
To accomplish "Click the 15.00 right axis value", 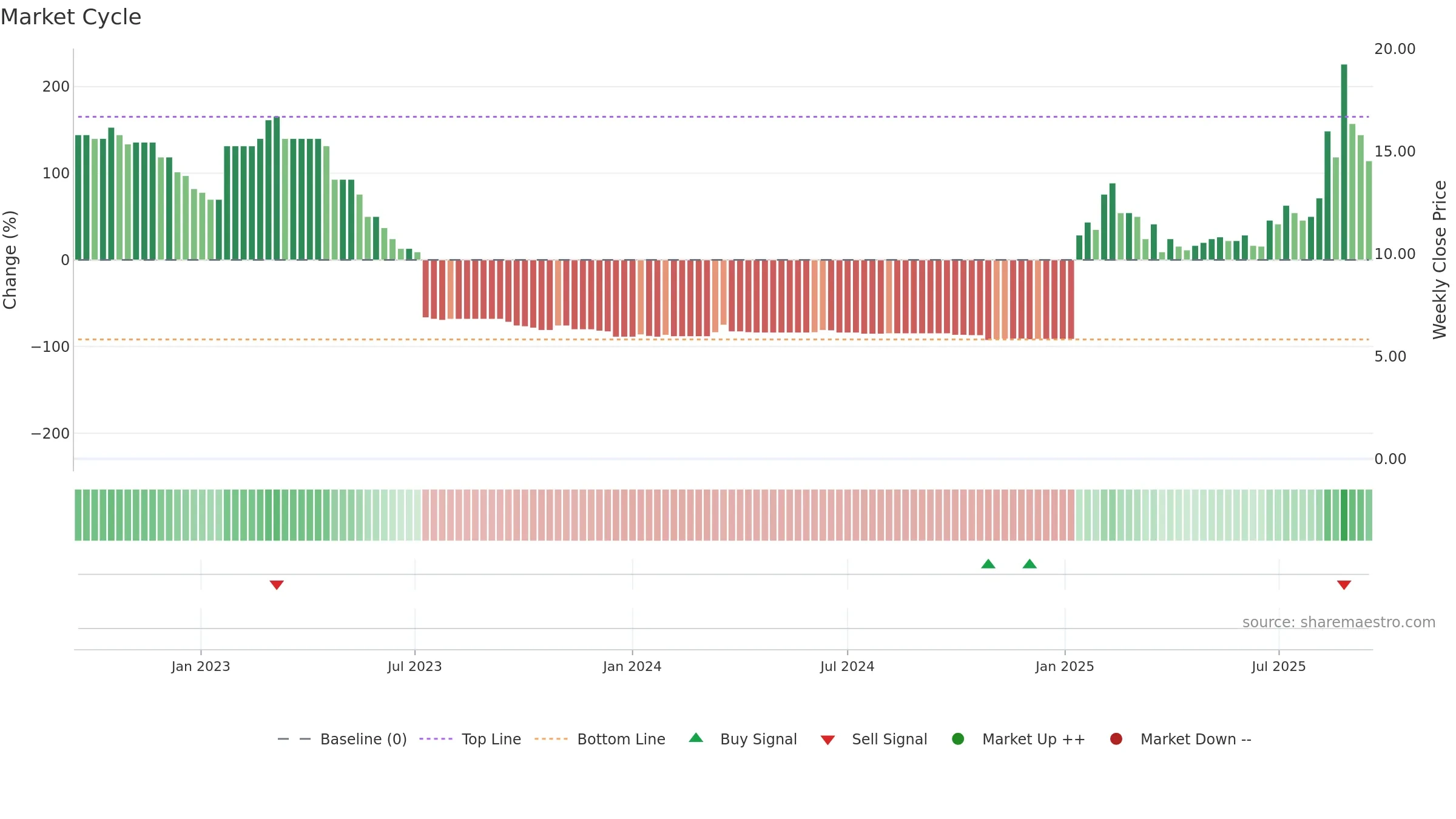I will pos(1395,151).
